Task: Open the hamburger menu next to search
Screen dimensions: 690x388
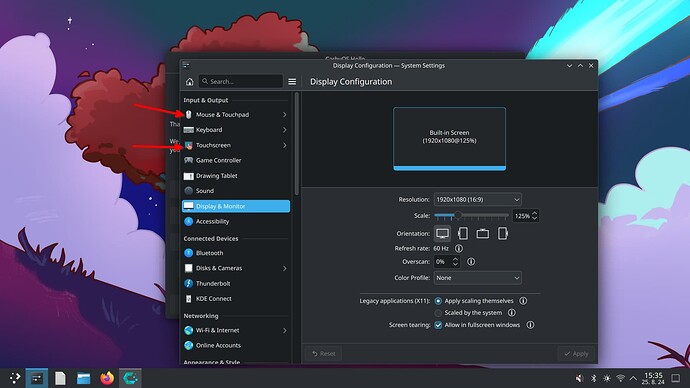Action: point(292,82)
